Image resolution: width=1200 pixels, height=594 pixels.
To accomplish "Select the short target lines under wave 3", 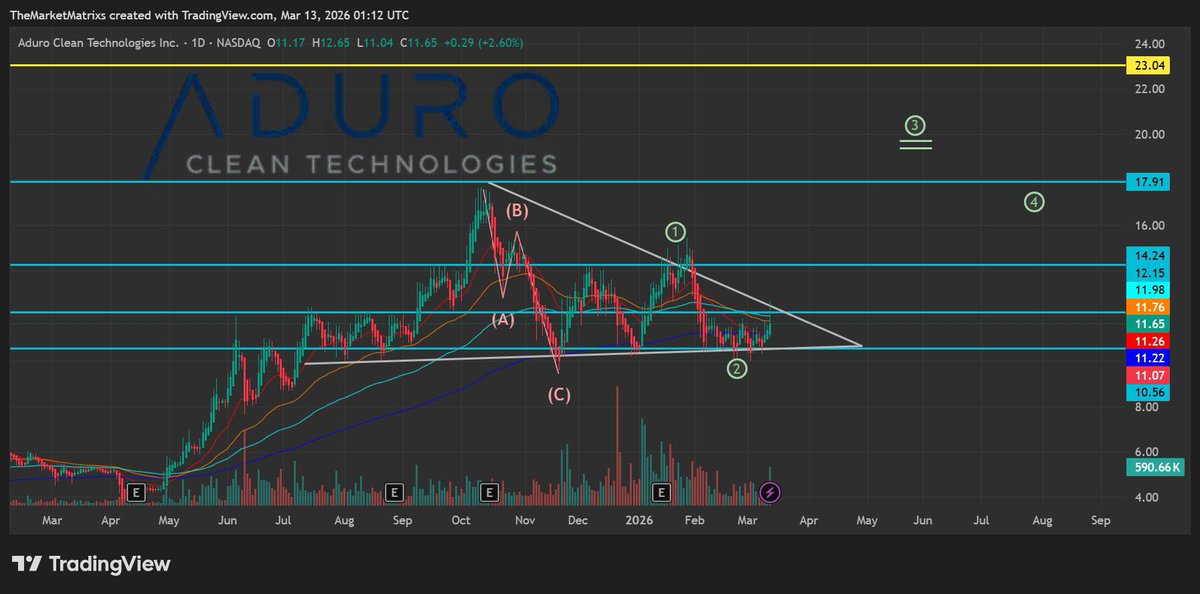I will (x=915, y=144).
